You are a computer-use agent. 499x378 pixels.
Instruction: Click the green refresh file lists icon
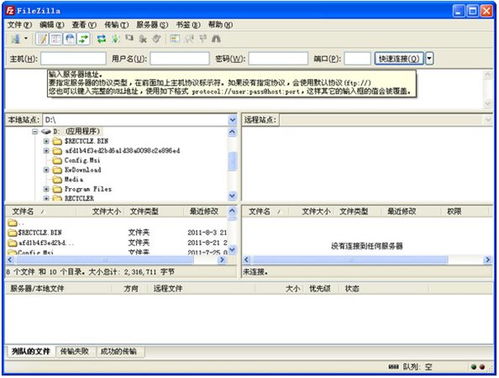click(x=101, y=39)
